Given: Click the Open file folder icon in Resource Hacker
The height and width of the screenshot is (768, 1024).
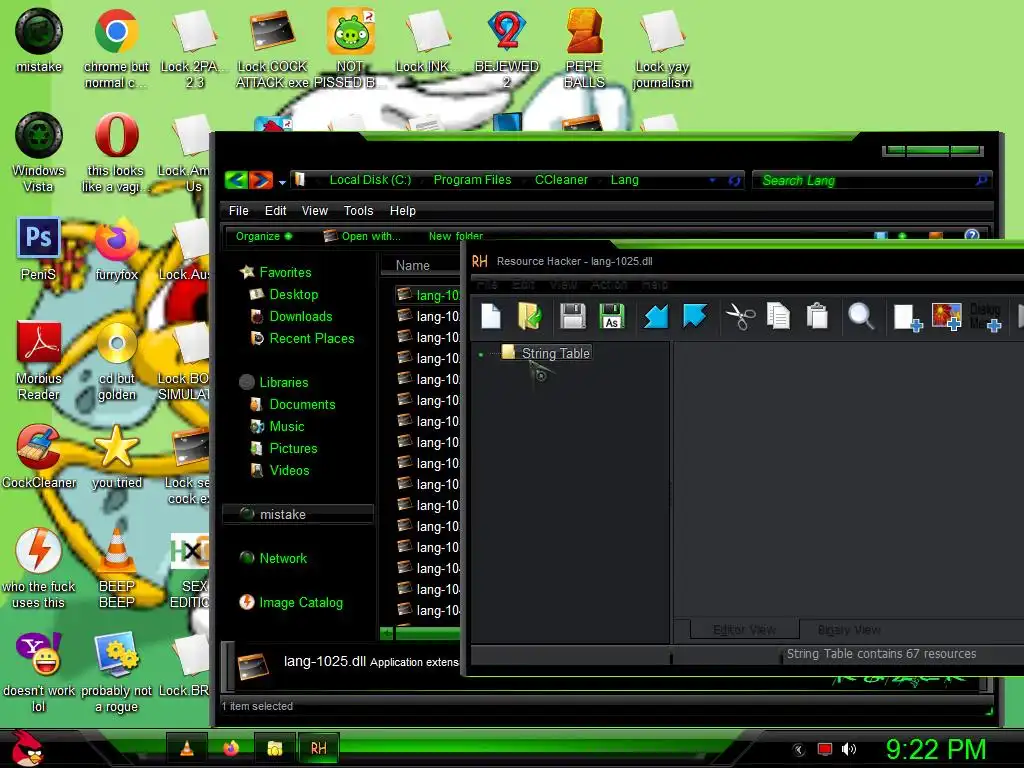Looking at the screenshot, I should tap(530, 317).
